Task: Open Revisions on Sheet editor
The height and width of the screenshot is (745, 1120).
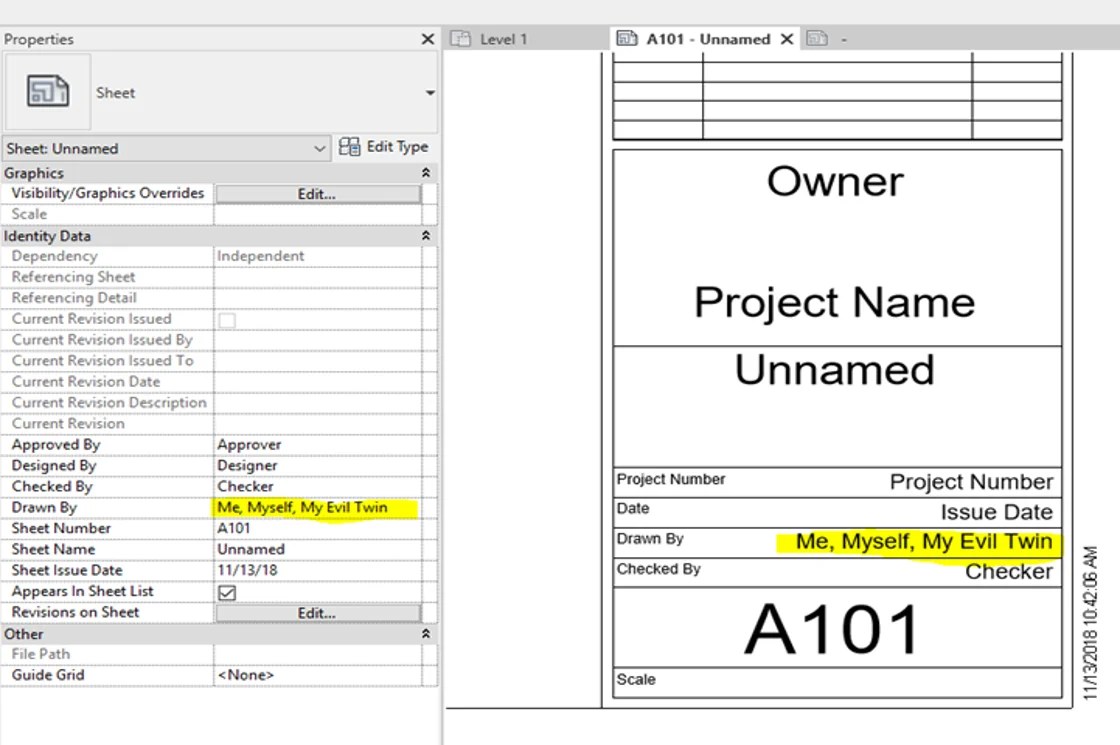Action: [x=316, y=612]
